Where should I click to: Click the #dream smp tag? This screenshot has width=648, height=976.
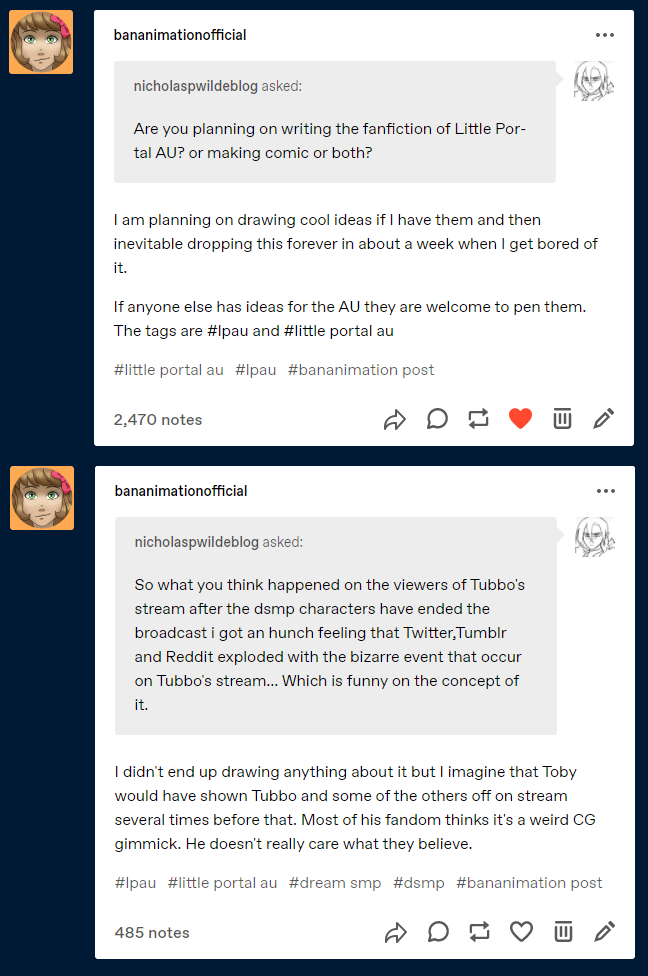point(335,883)
